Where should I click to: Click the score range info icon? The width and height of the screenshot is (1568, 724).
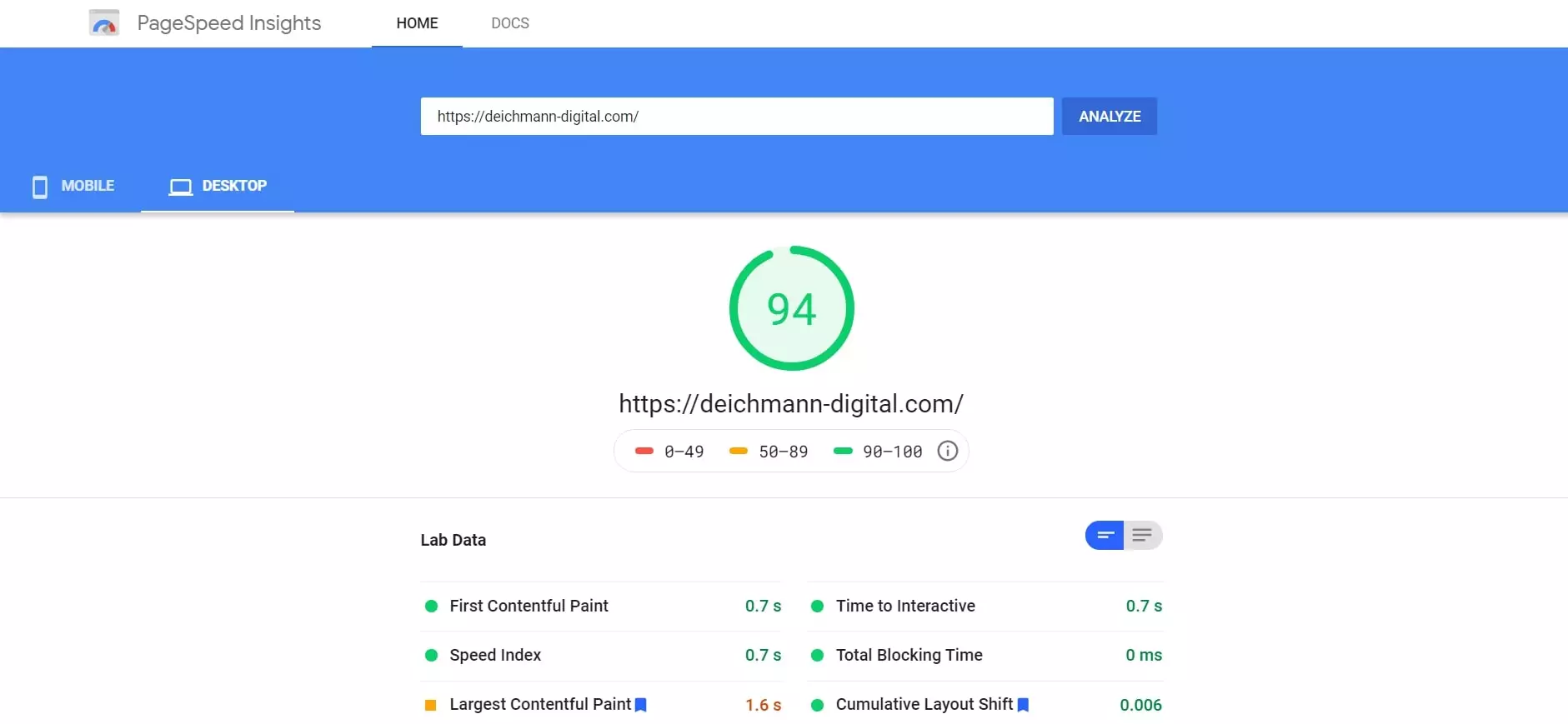[947, 451]
